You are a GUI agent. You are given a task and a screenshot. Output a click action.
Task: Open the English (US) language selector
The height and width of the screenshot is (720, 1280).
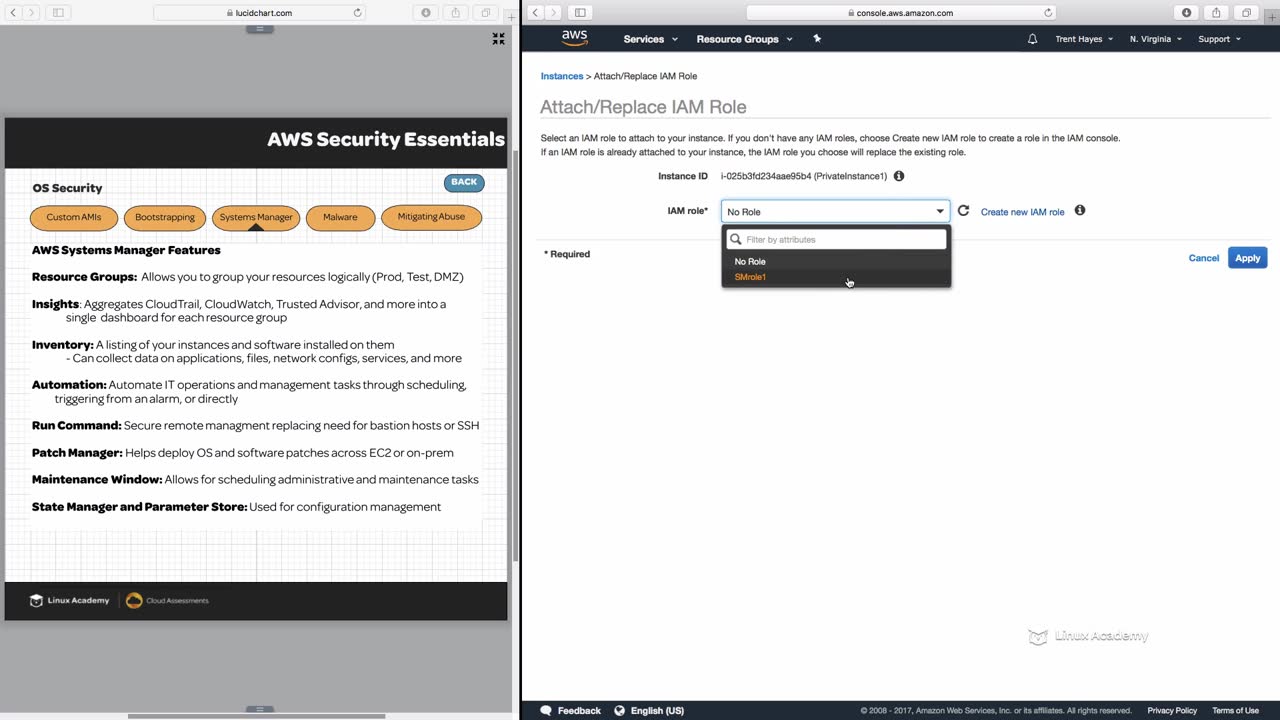click(x=649, y=711)
